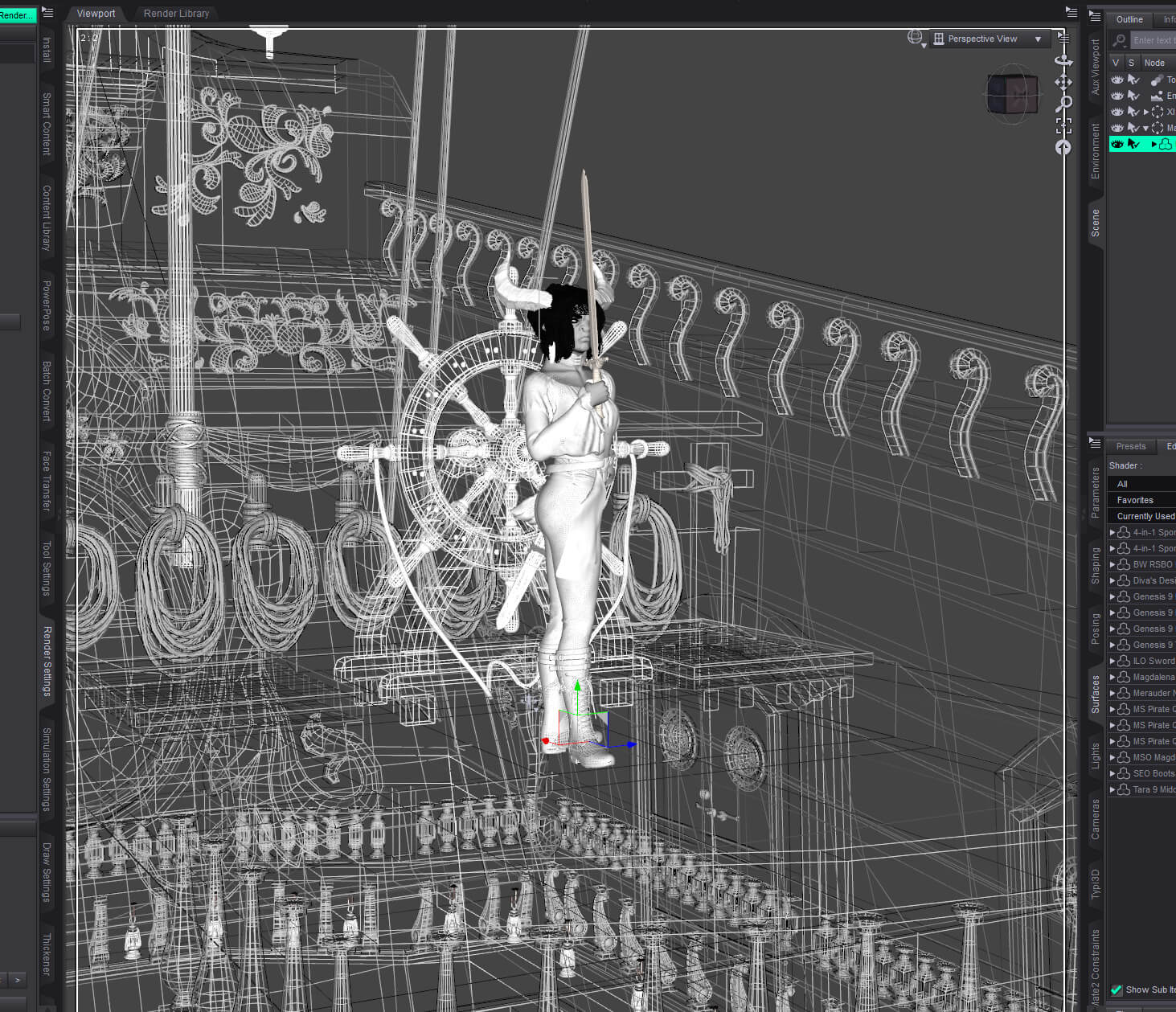Click the search magnifier in Scene pane
This screenshot has height=1012, width=1176.
pyautogui.click(x=1119, y=40)
